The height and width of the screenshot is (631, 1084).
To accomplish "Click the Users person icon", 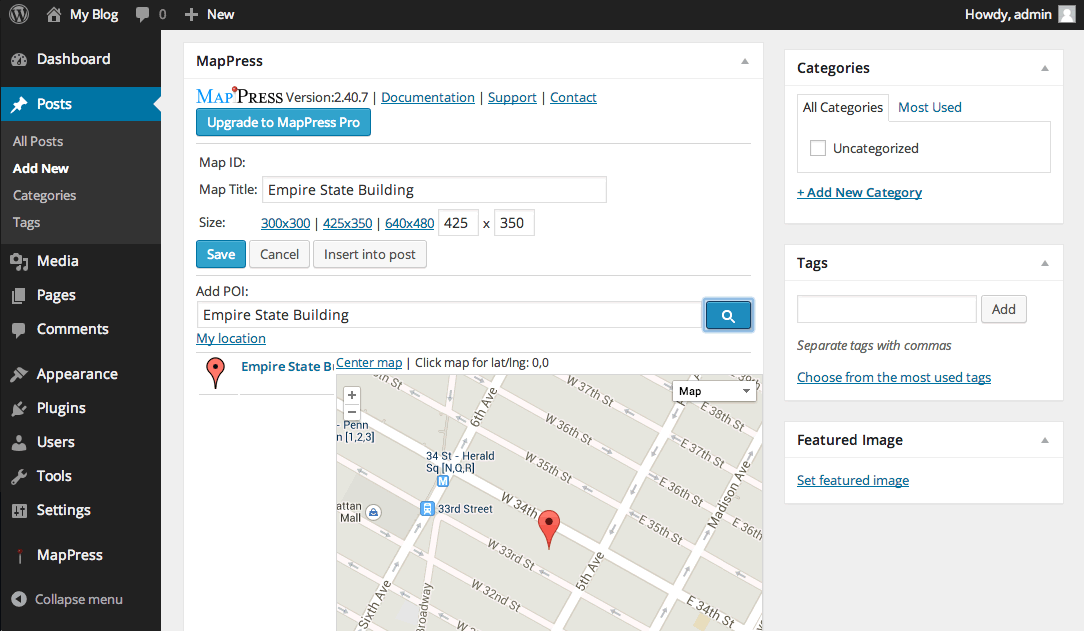I will click(x=19, y=442).
